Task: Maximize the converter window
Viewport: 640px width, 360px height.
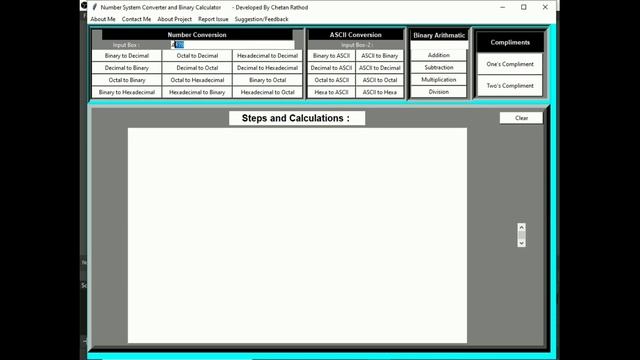Action: click(x=524, y=7)
